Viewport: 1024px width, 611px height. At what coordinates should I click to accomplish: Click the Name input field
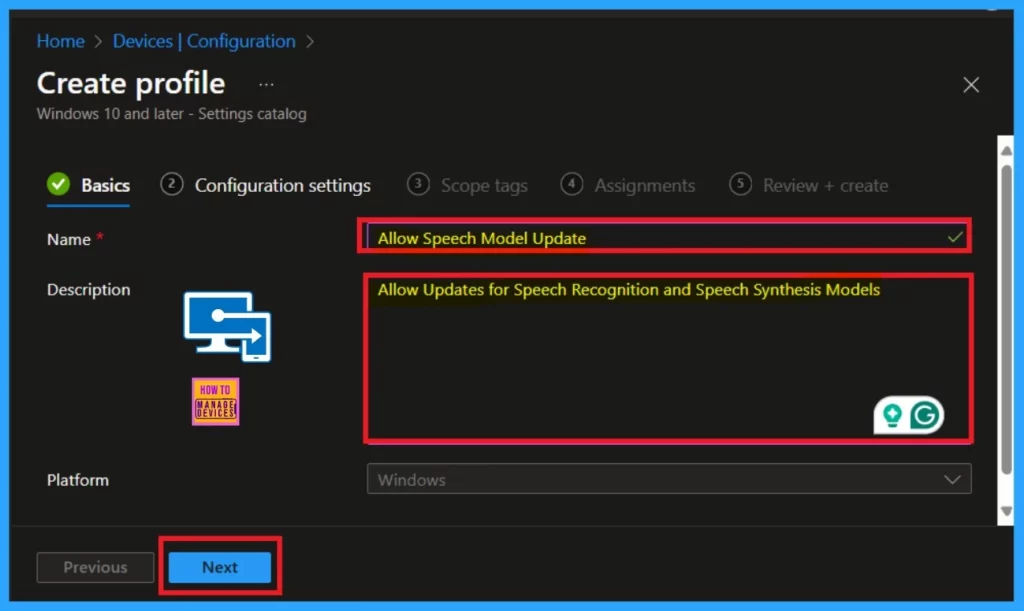tap(668, 238)
